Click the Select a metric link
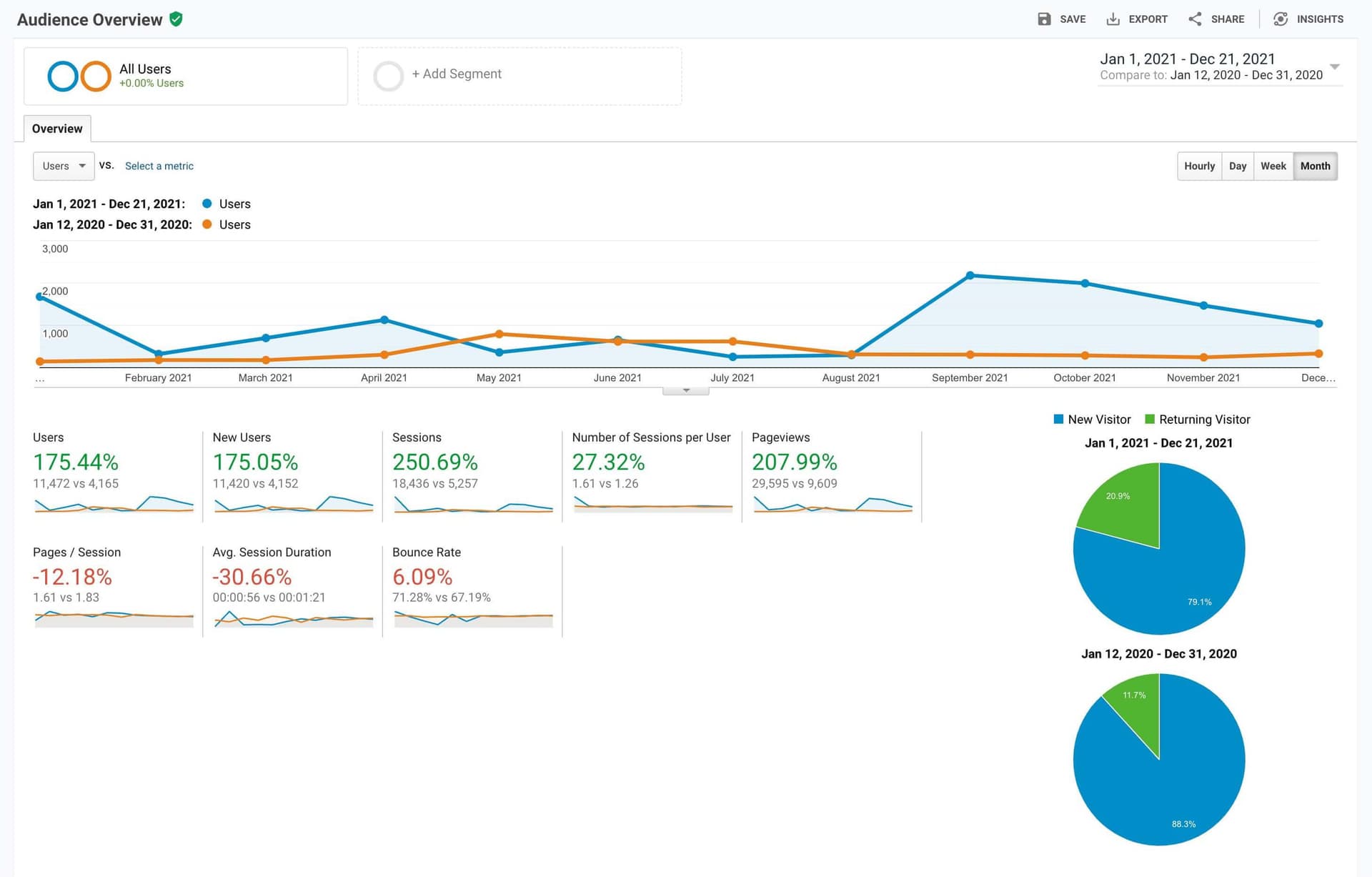 [159, 166]
